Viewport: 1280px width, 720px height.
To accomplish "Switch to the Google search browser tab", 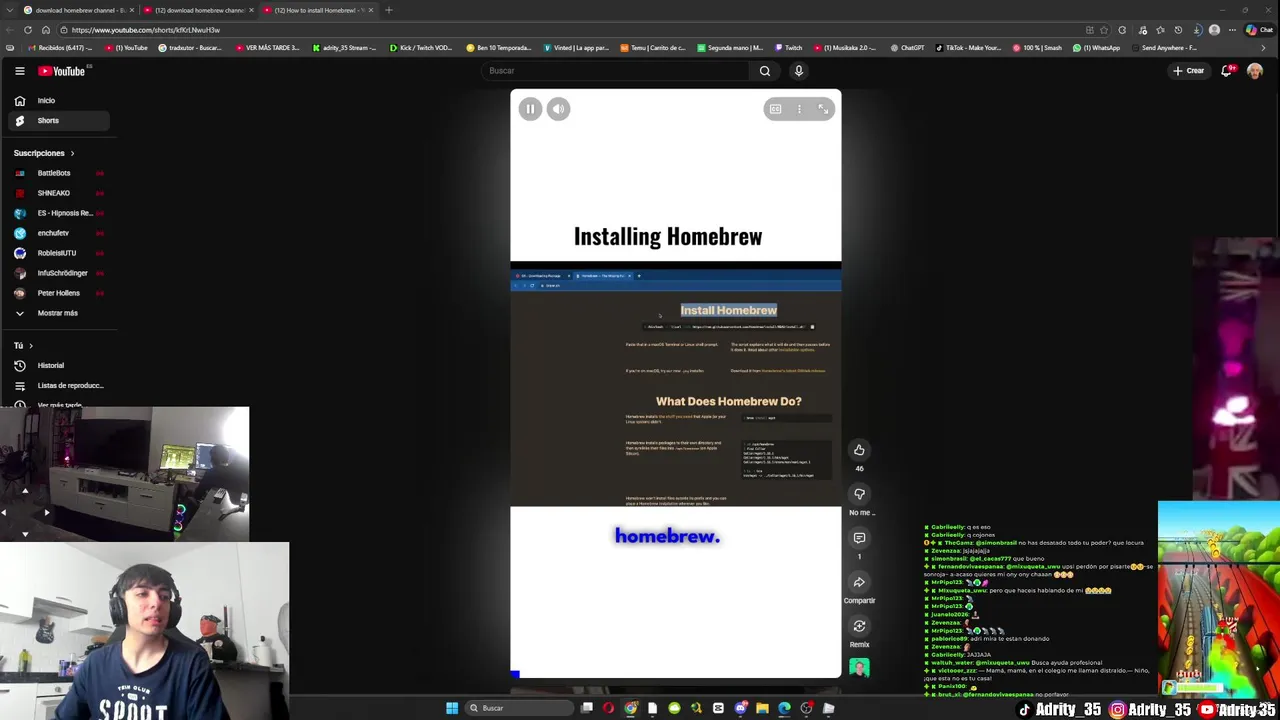I will tap(78, 10).
